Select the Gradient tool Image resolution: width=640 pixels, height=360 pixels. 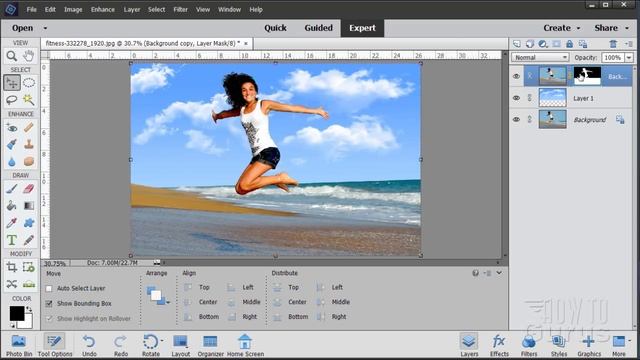pyautogui.click(x=29, y=206)
